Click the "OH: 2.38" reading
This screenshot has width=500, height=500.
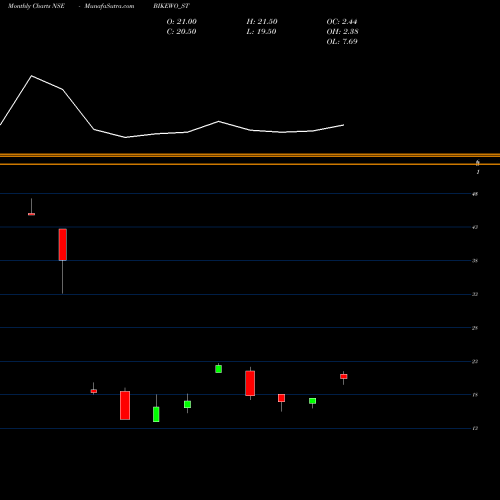(342, 32)
